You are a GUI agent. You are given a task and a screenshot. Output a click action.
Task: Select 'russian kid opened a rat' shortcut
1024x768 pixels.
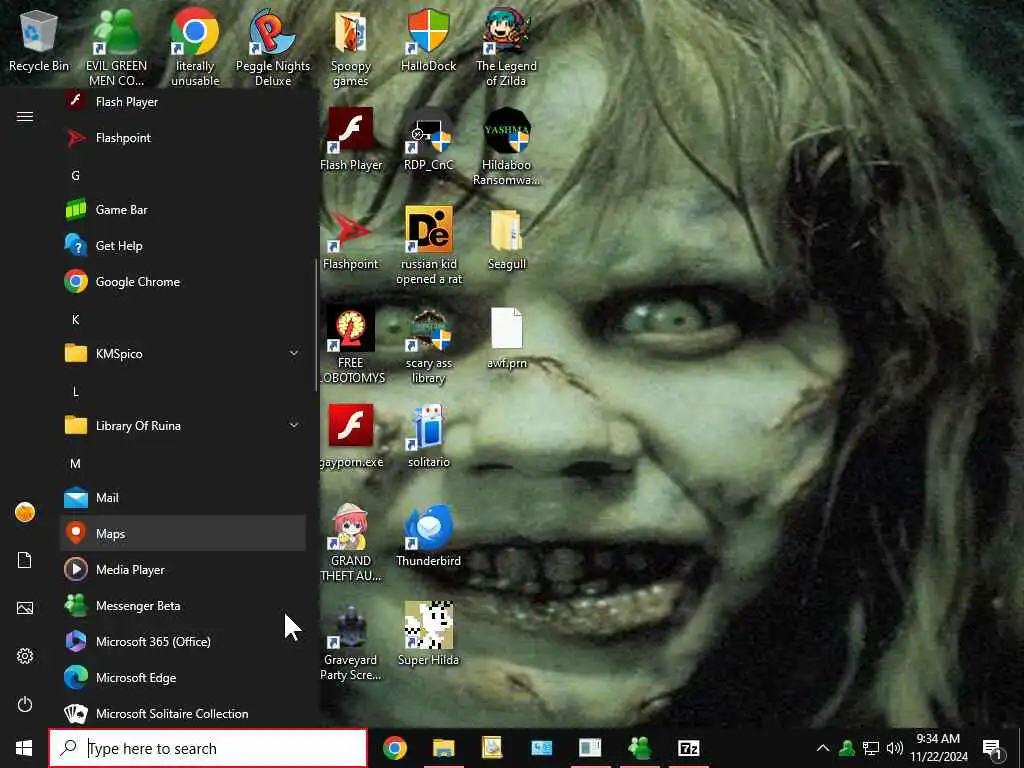428,246
